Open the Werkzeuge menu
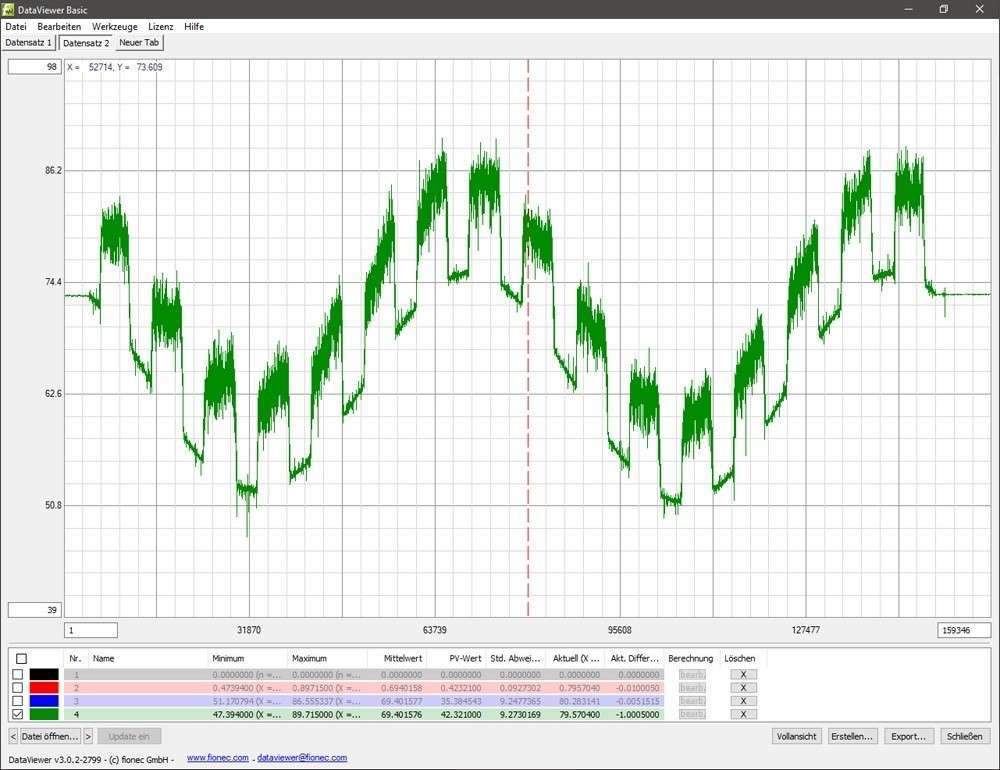1000x770 pixels. pyautogui.click(x=114, y=26)
